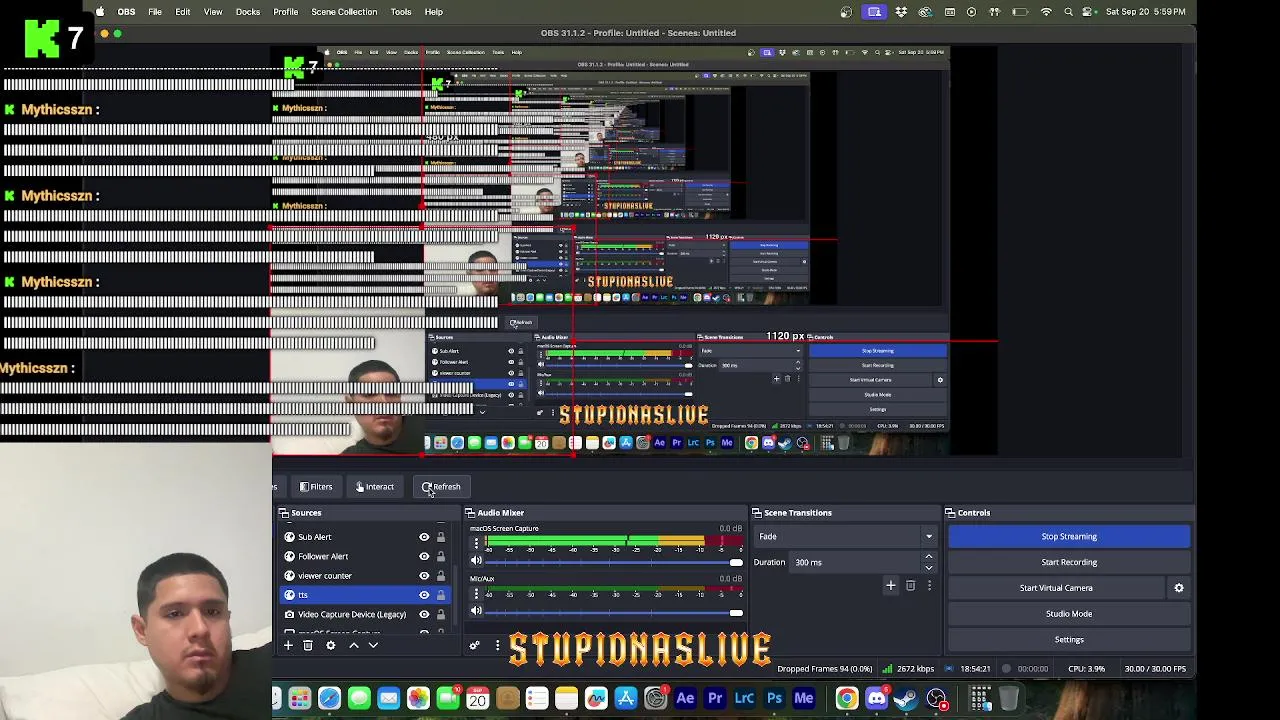This screenshot has width=1280, height=720.
Task: Increase transition duration stepper up
Action: pos(929,557)
